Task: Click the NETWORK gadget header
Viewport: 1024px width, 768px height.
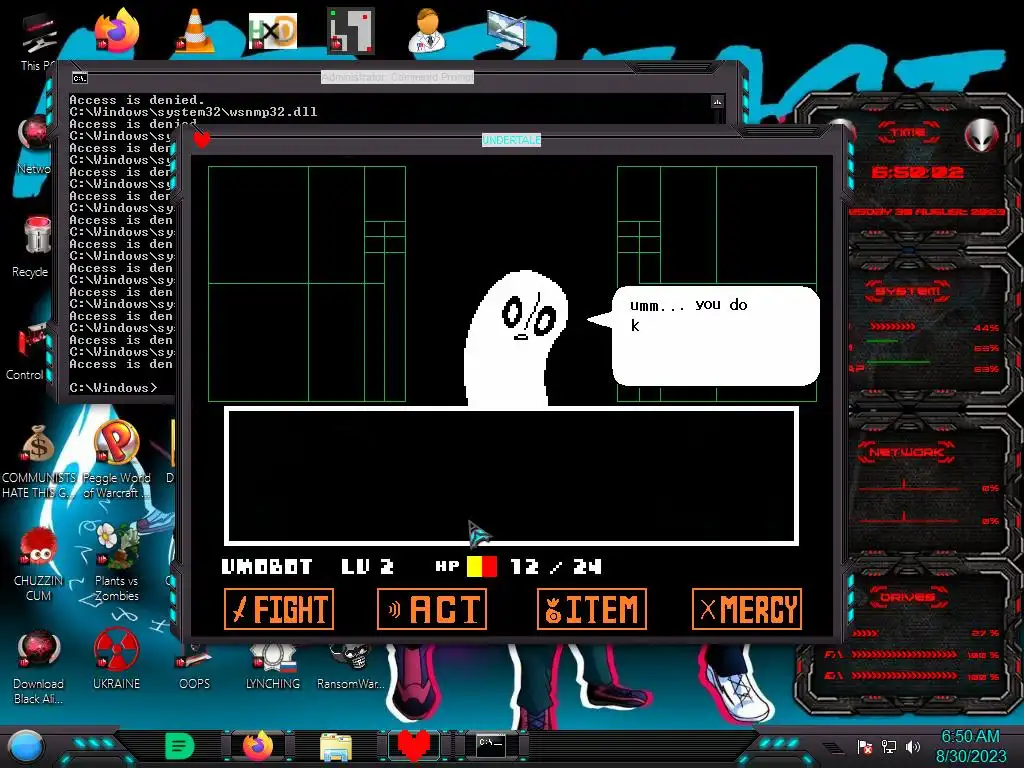Action: coord(906,451)
